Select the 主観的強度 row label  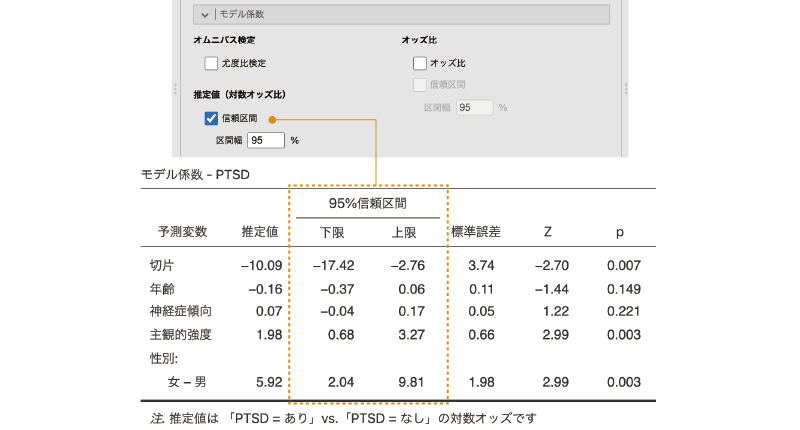tap(180, 334)
